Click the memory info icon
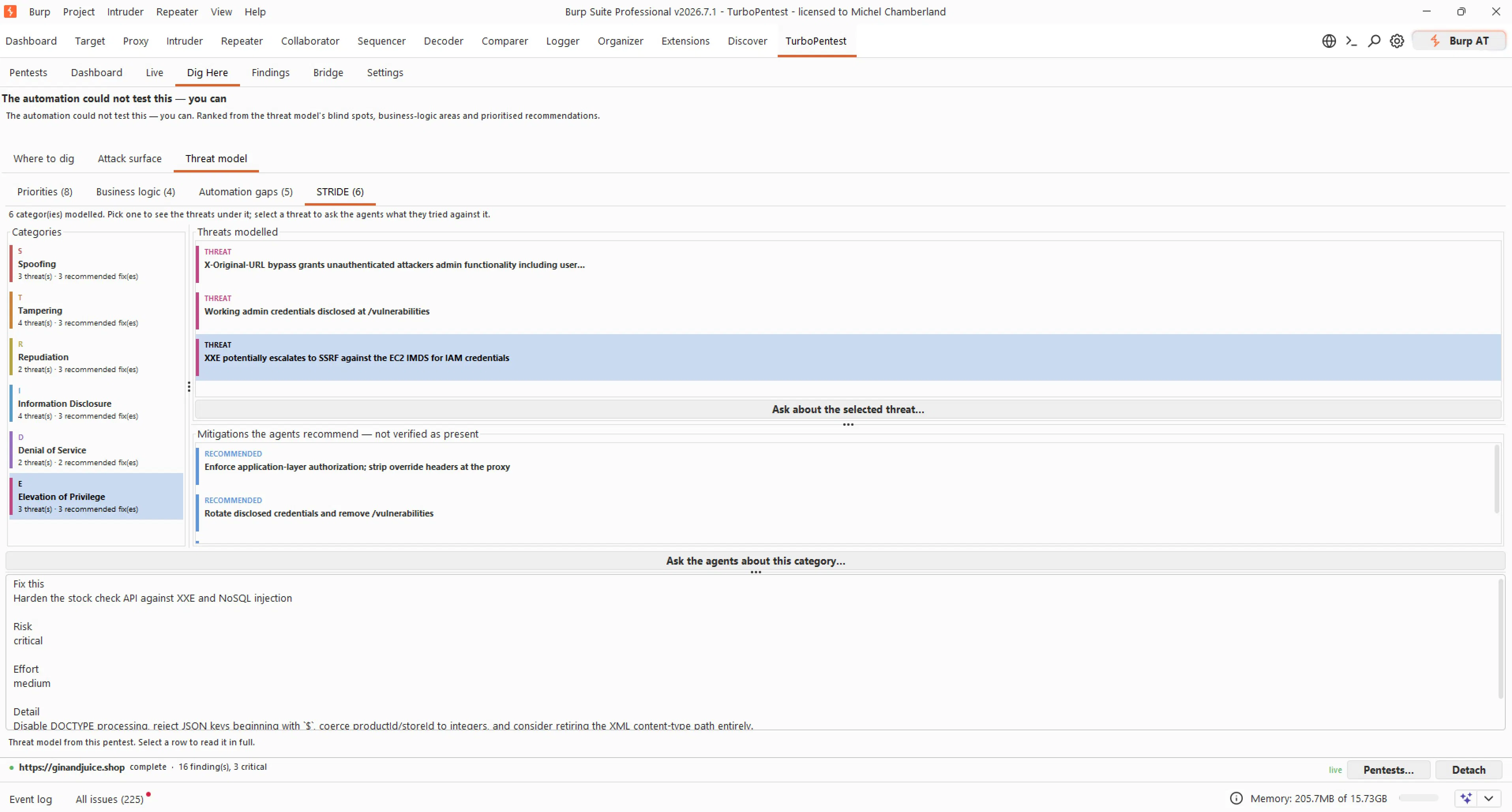 [1236, 798]
